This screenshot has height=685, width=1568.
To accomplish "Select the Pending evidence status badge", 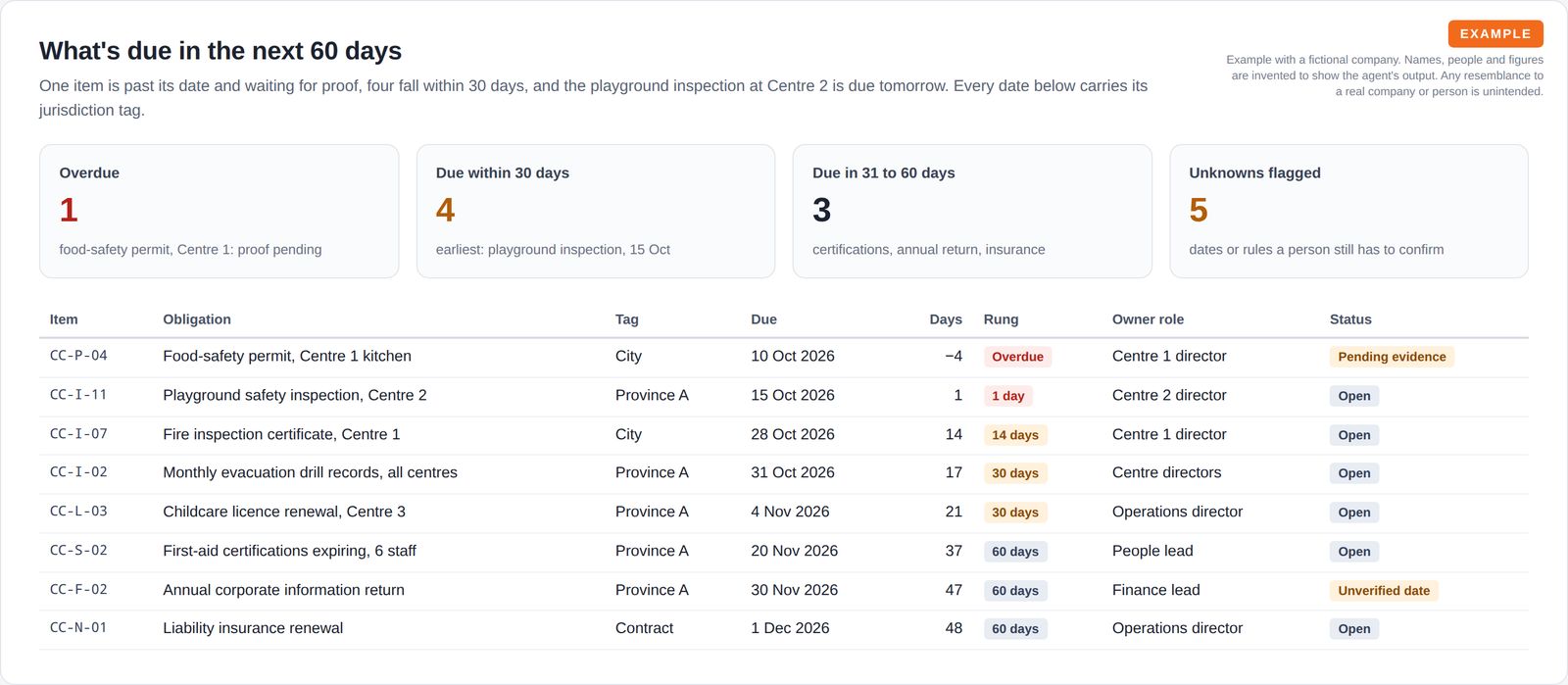I will click(x=1392, y=357).
